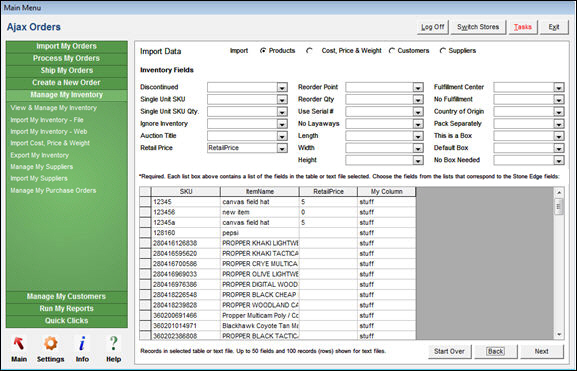Viewport: 577px width, 371px height.
Task: Click SKU cell 280416126838
Action: 186,243
